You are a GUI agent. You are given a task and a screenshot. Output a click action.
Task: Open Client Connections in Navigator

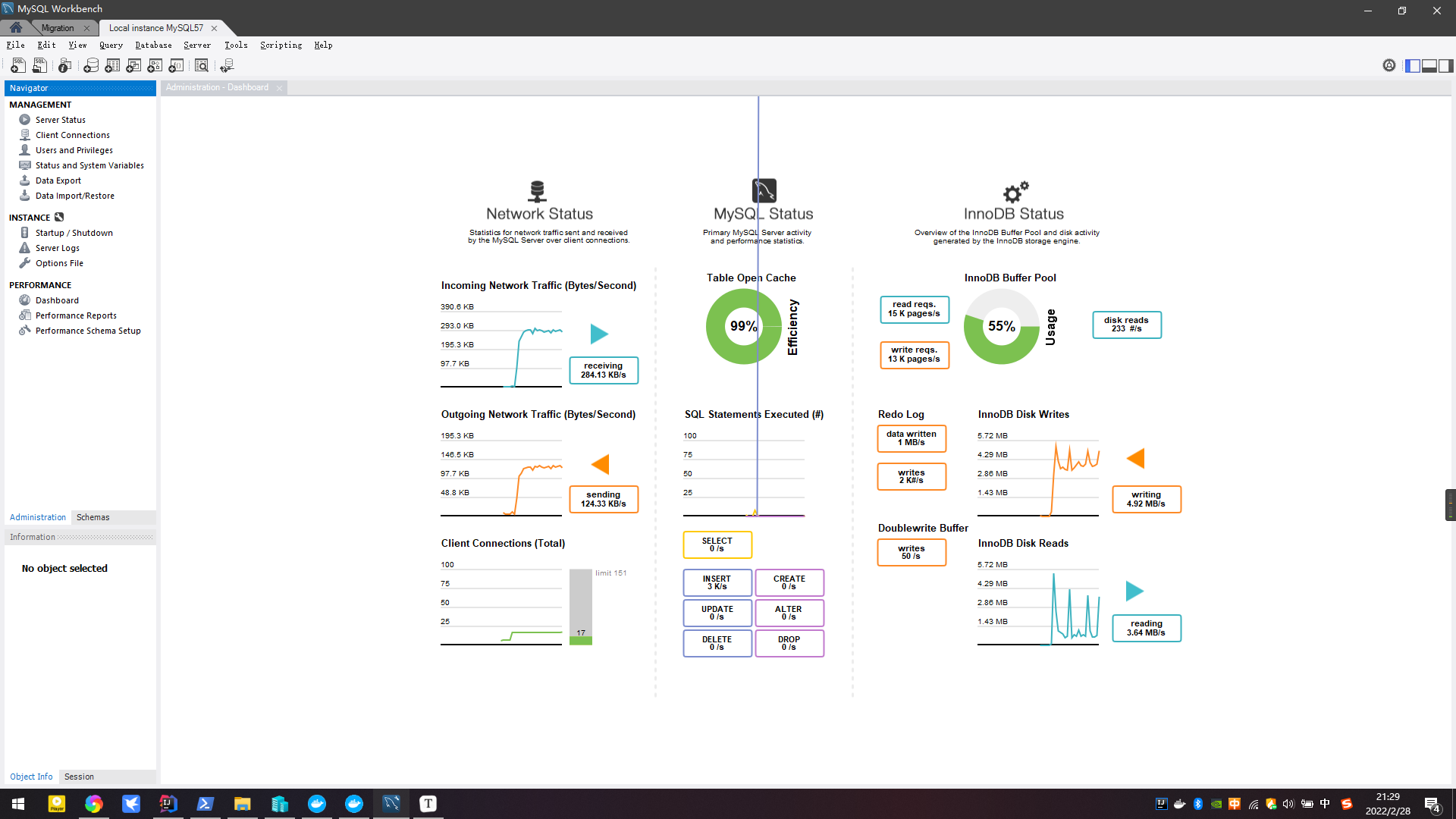[72, 135]
